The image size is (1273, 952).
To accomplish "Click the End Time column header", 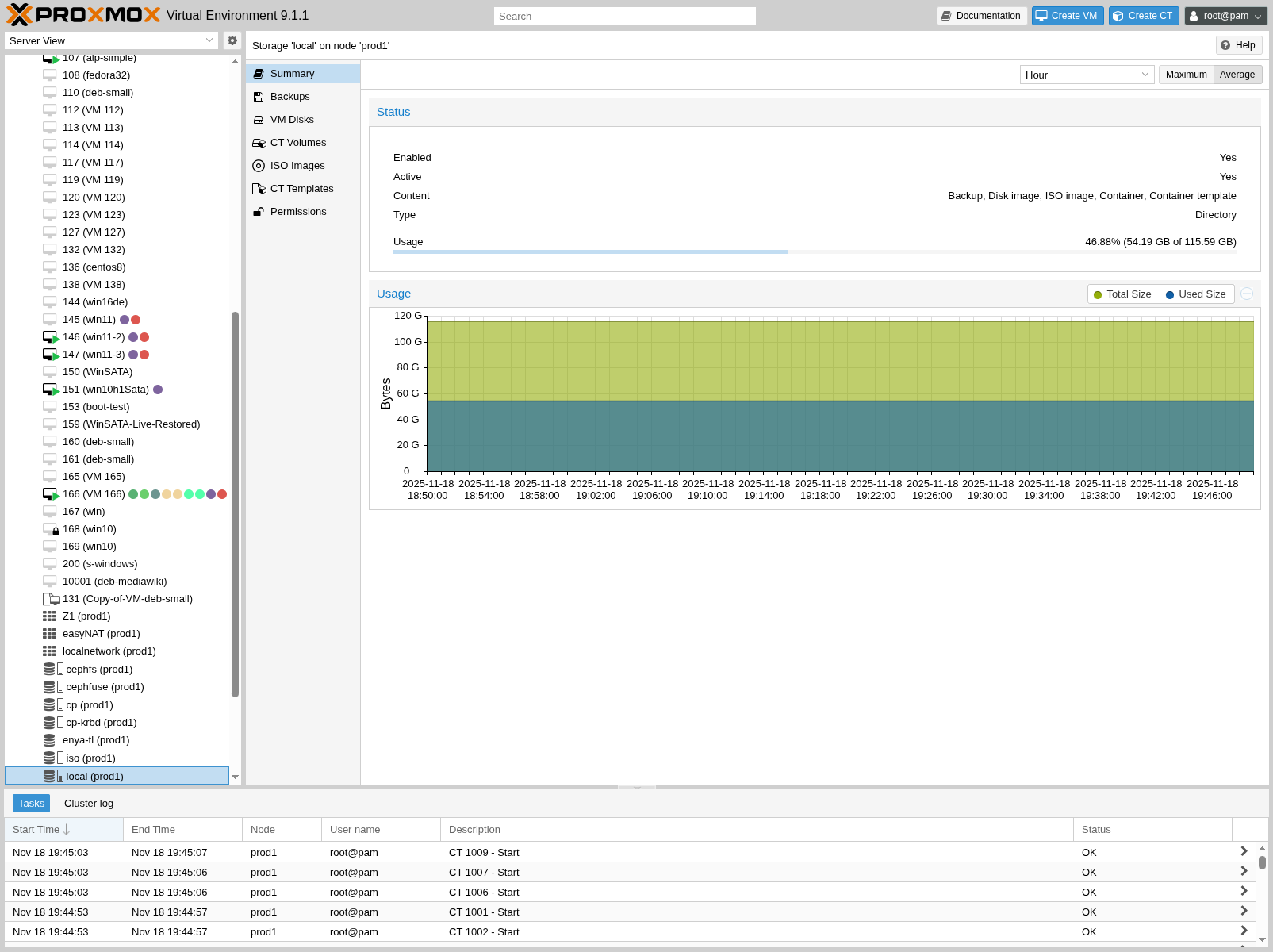I will (182, 829).
